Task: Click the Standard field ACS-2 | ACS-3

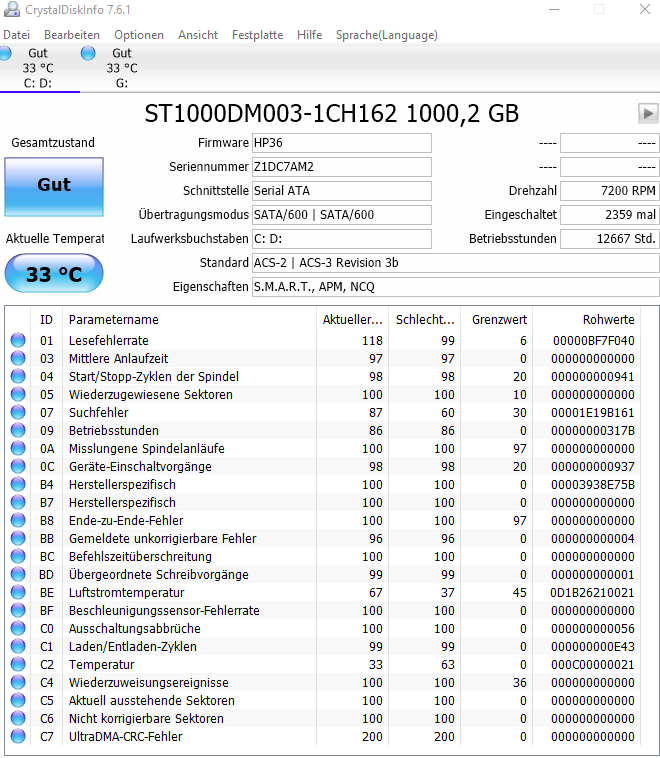Action: pos(455,262)
